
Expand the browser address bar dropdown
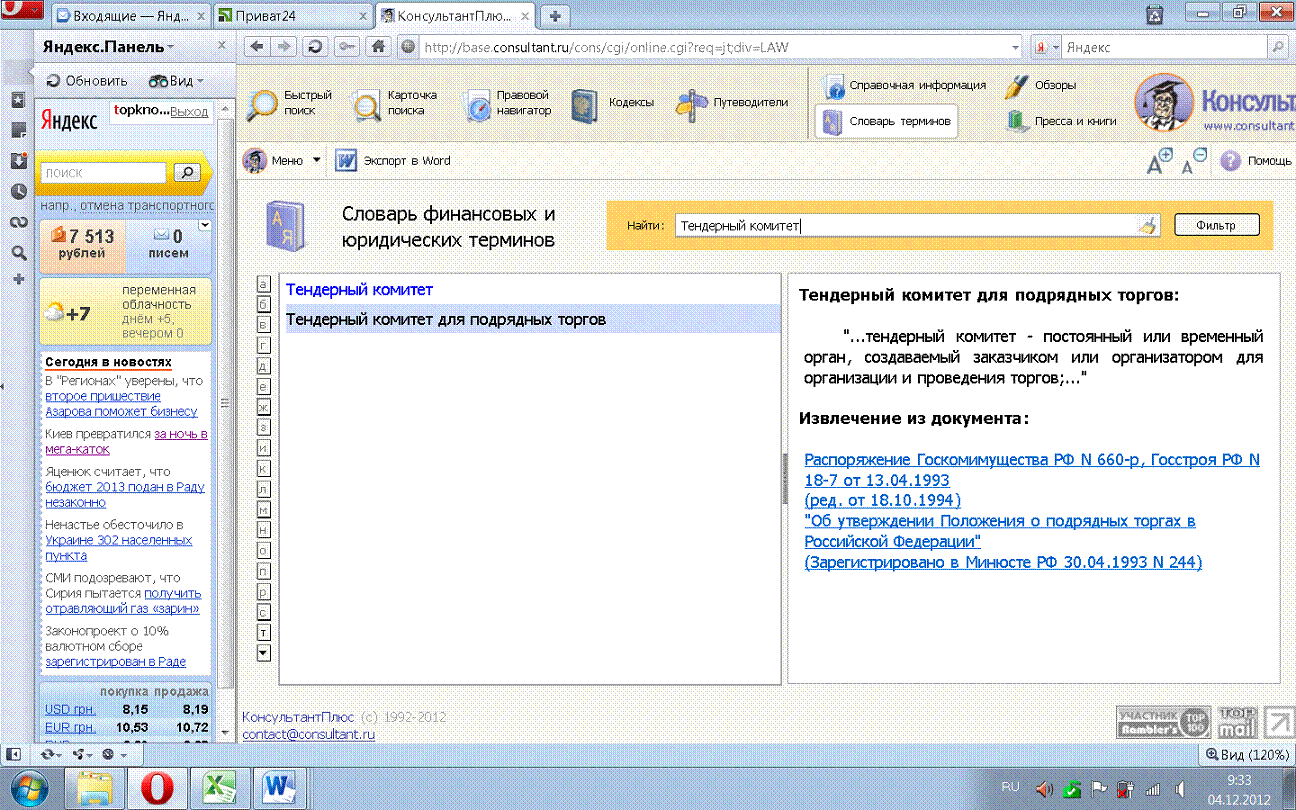tap(1016, 47)
